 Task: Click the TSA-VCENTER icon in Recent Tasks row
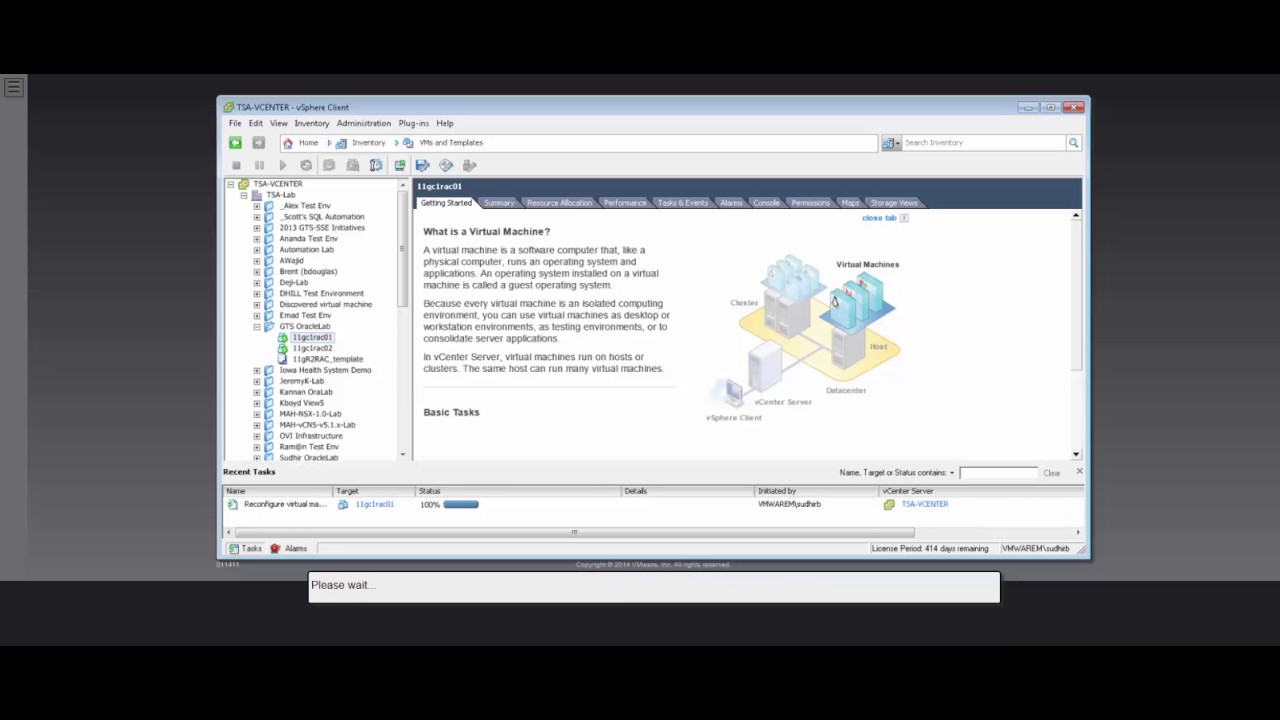tap(889, 505)
